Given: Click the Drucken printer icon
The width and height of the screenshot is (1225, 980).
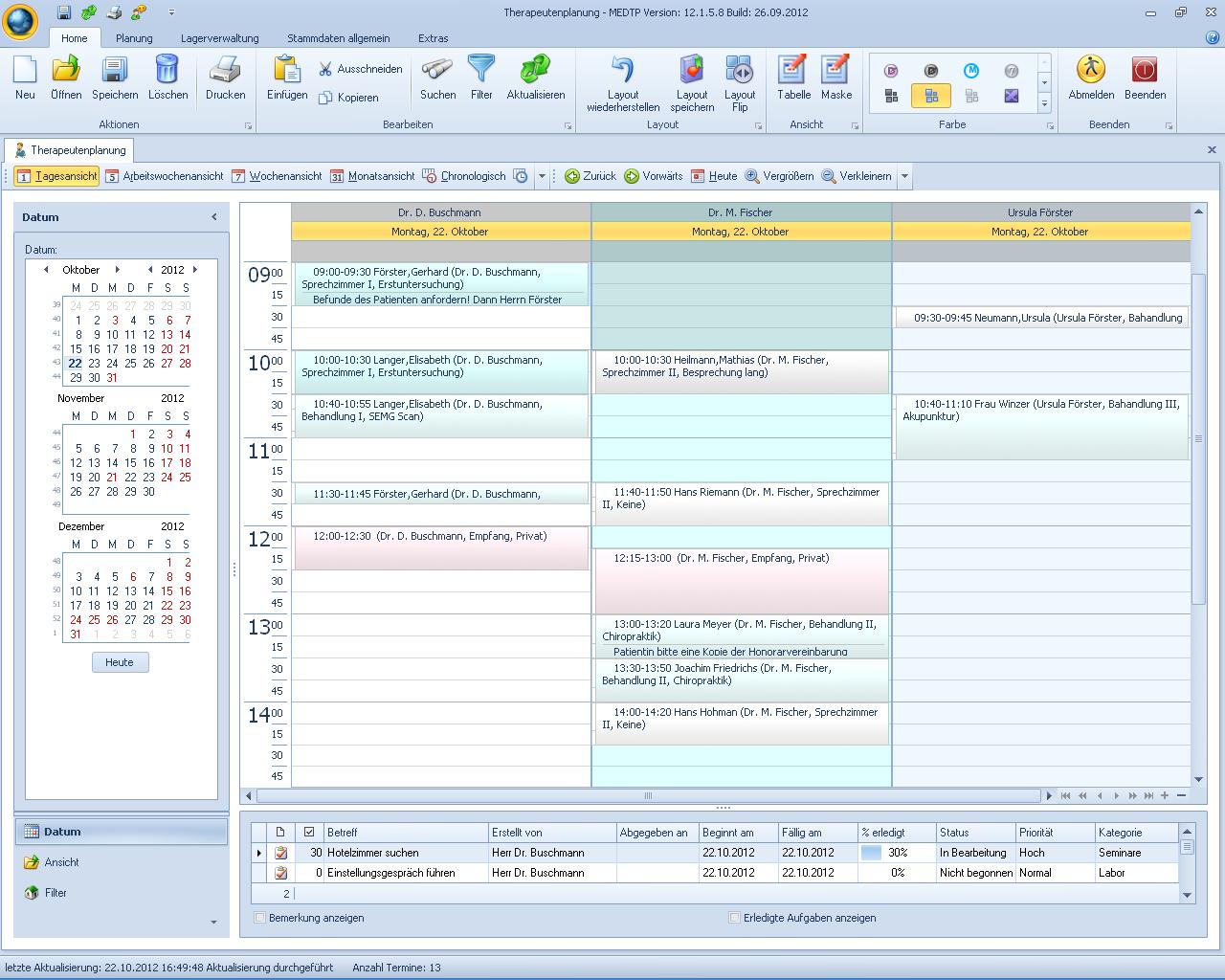Looking at the screenshot, I should tap(225, 71).
